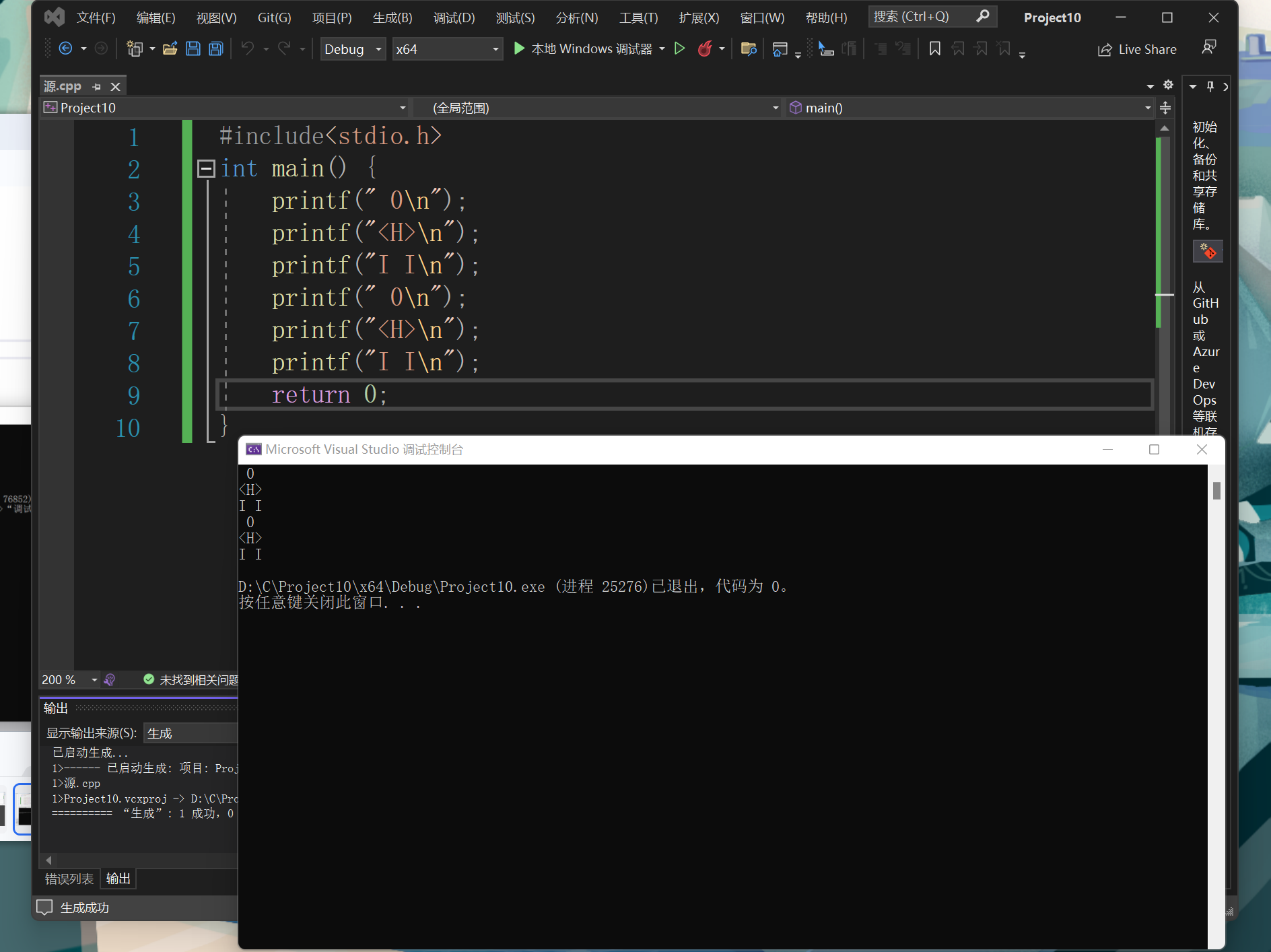1271x952 pixels.
Task: Click the debug console vertical scrollbar thumb
Action: point(1216,491)
